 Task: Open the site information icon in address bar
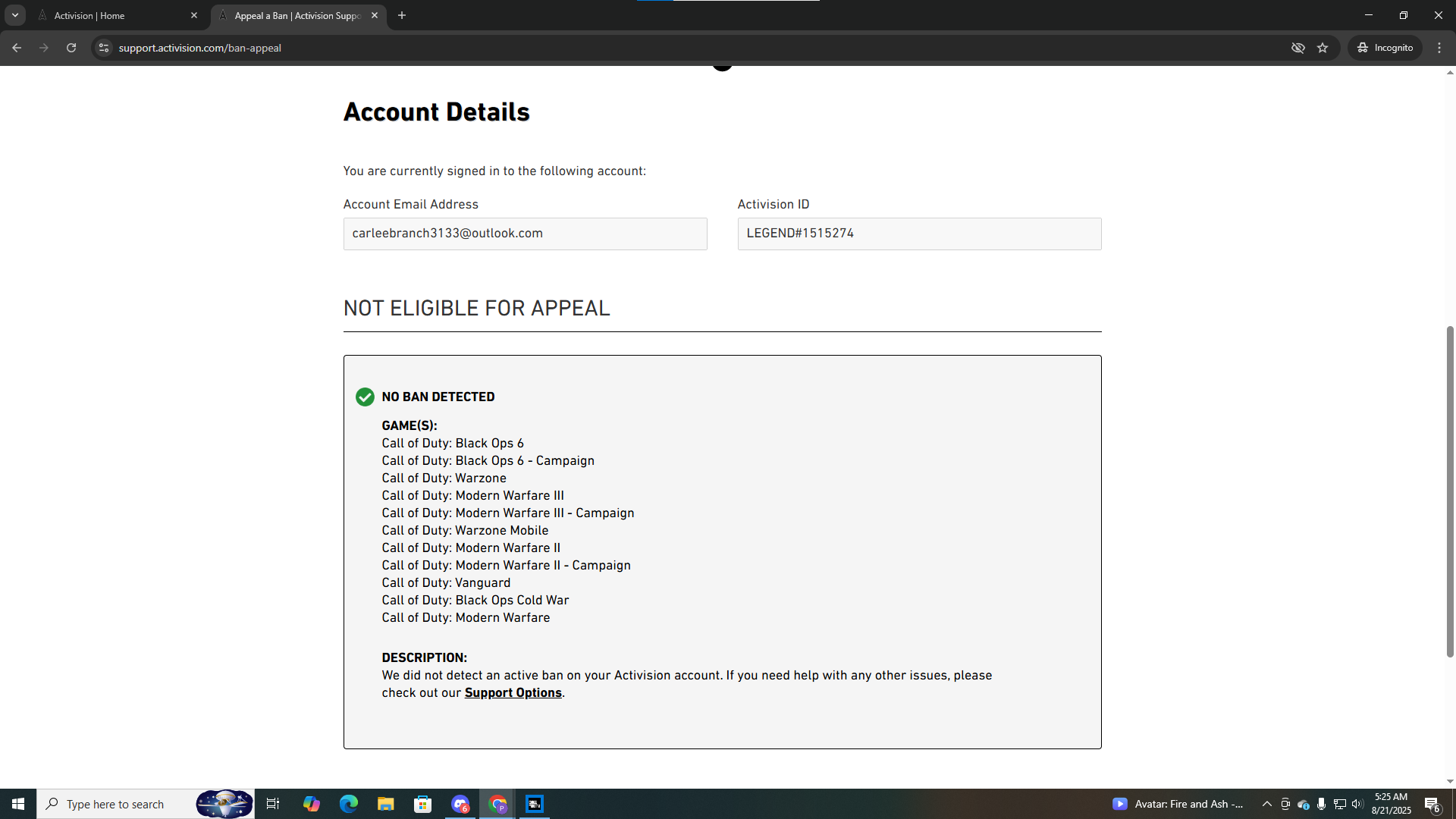104,48
